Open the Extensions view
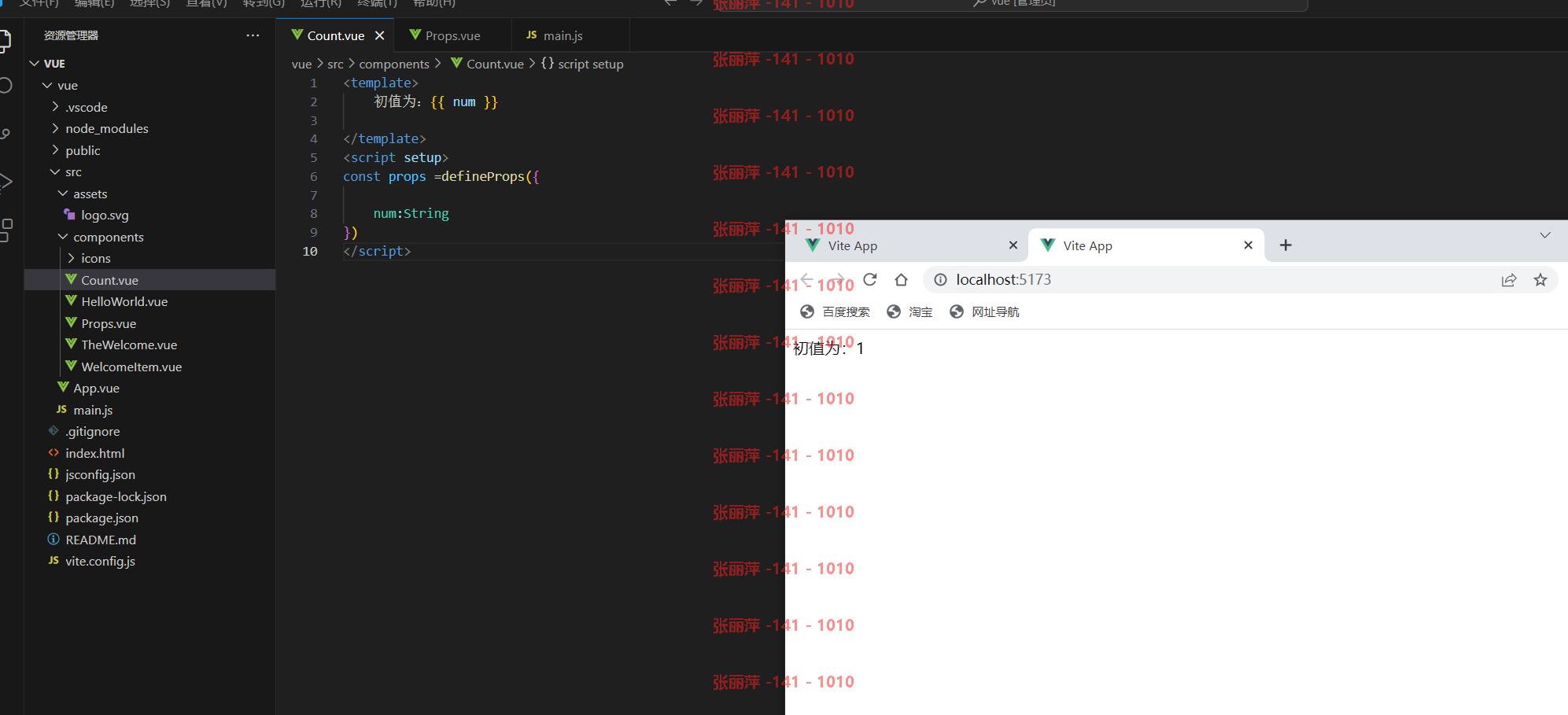 (x=6, y=230)
